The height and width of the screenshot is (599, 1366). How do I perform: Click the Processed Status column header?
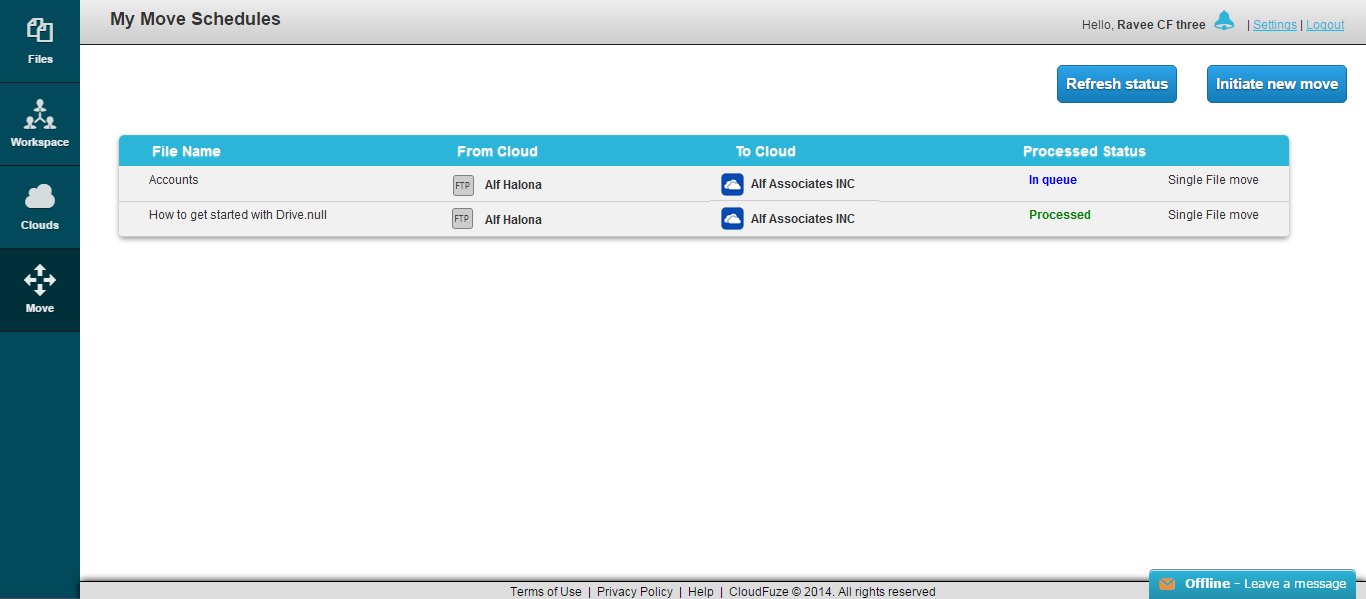click(x=1084, y=152)
